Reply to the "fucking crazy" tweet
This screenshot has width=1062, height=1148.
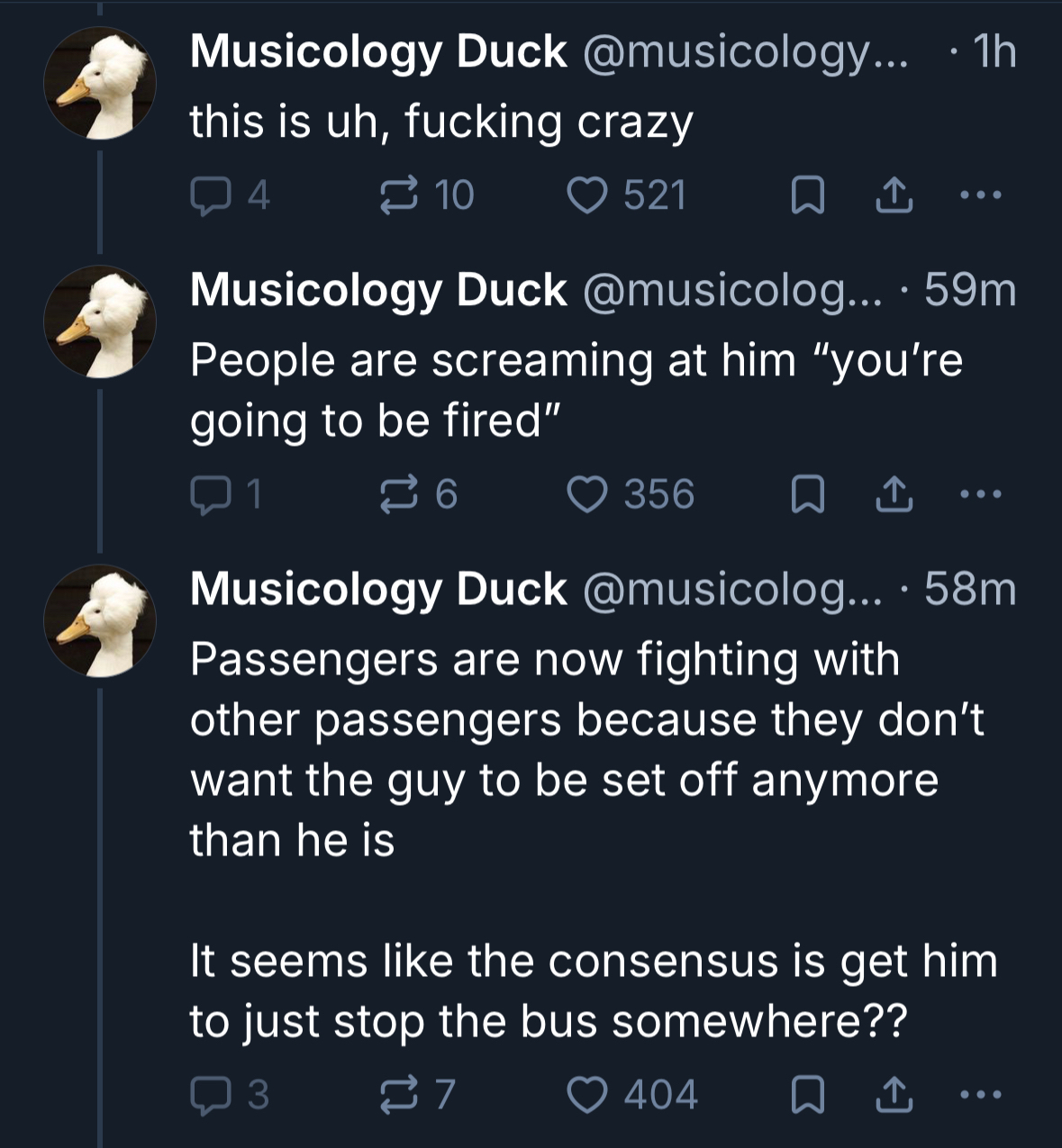coord(209,195)
